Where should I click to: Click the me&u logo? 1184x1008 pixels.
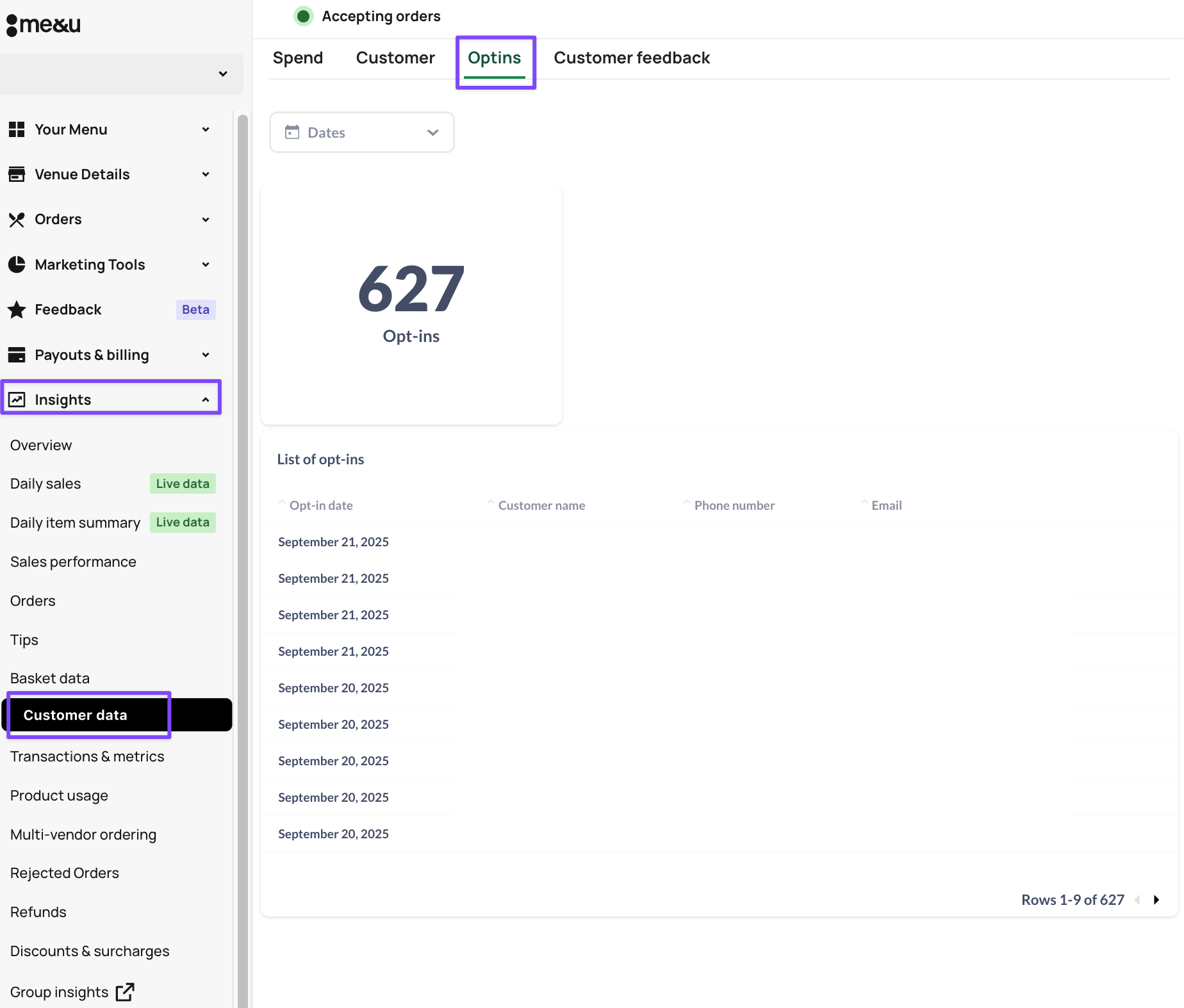coord(44,25)
